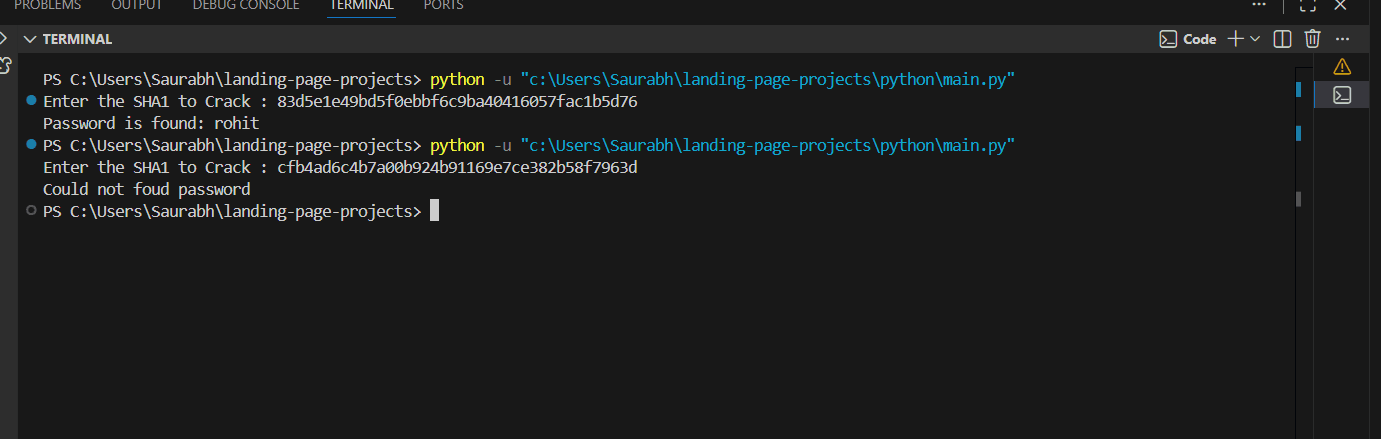Kill terminal with the trash icon

[x=1313, y=39]
